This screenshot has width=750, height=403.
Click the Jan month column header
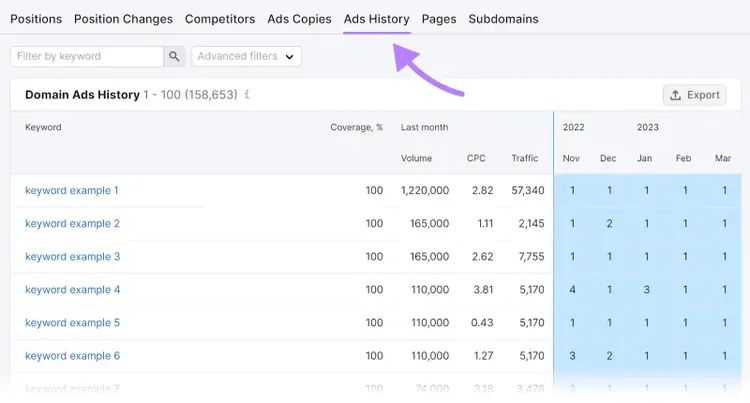(644, 158)
